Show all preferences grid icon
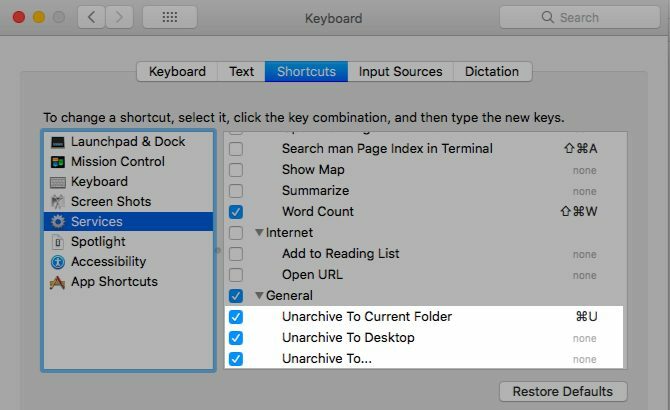670x410 pixels. [x=170, y=17]
